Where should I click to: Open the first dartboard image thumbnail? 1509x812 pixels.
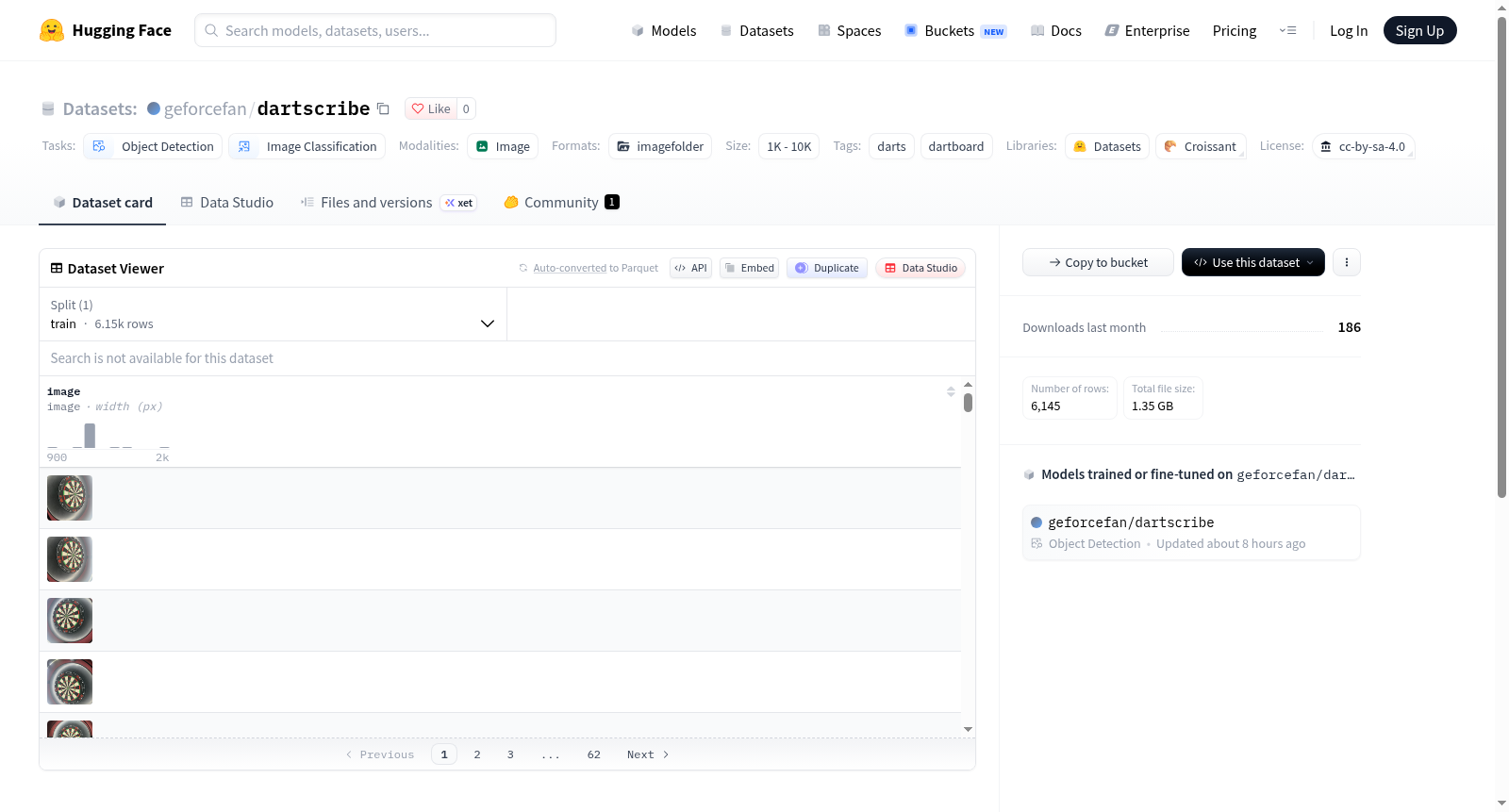[70, 498]
